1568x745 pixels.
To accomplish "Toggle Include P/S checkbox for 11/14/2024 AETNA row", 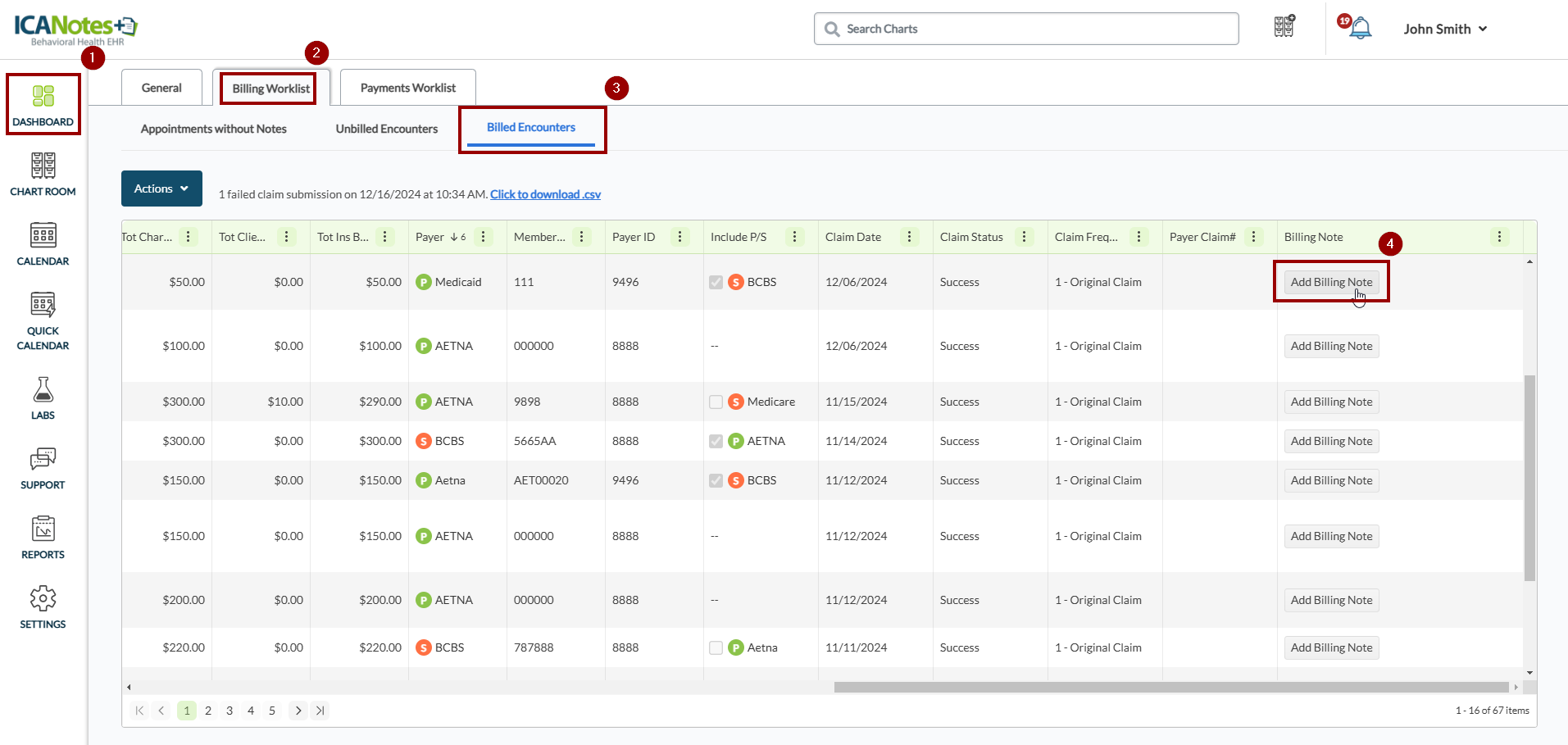I will (x=716, y=441).
